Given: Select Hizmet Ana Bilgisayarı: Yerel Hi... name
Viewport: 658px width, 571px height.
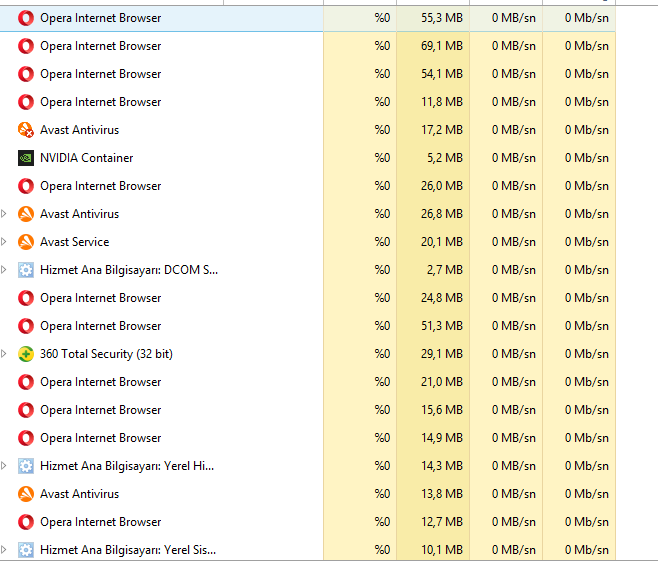Looking at the screenshot, I should point(127,466).
